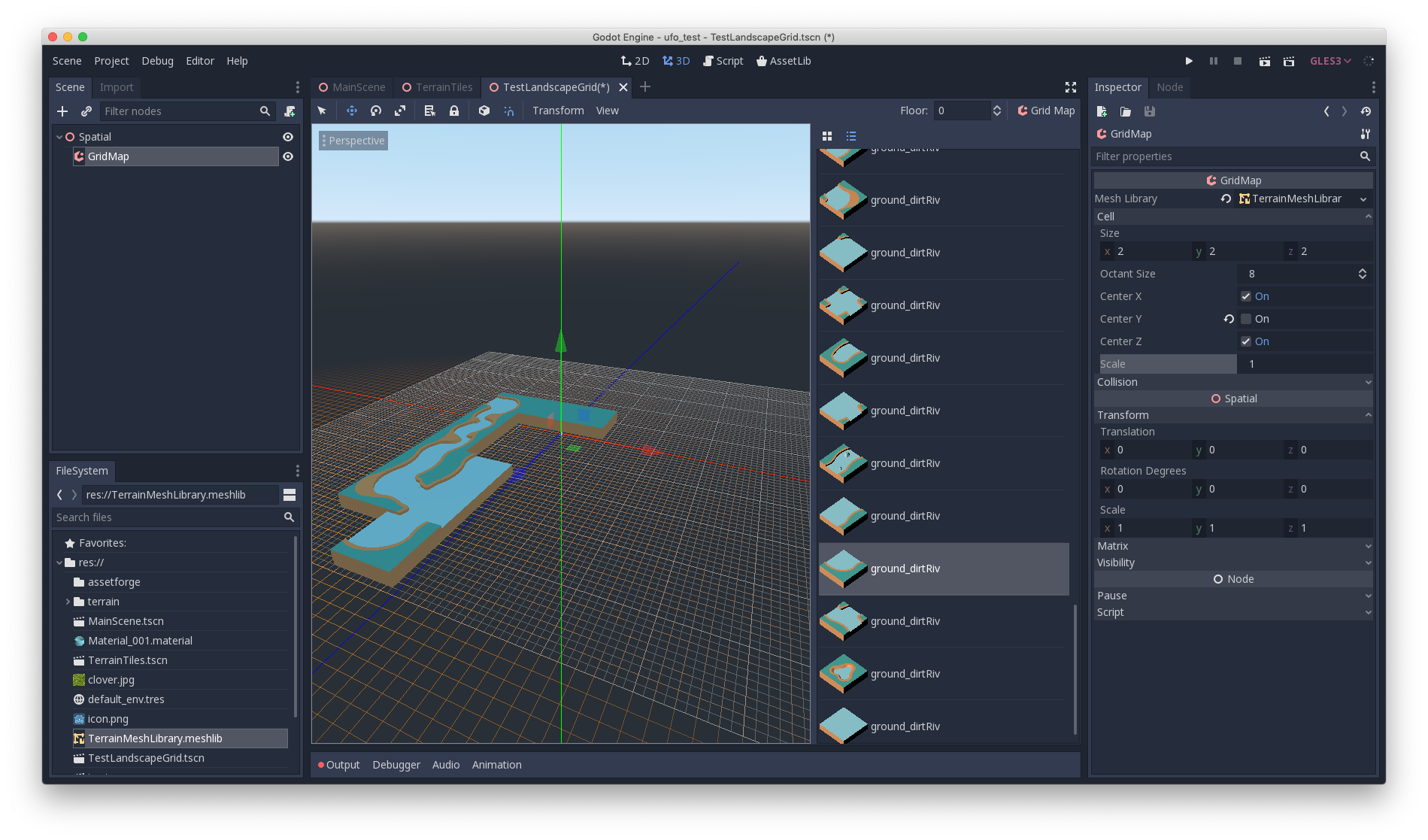Disable the Center Z checkbox
Image resolution: width=1428 pixels, height=840 pixels.
coord(1246,341)
